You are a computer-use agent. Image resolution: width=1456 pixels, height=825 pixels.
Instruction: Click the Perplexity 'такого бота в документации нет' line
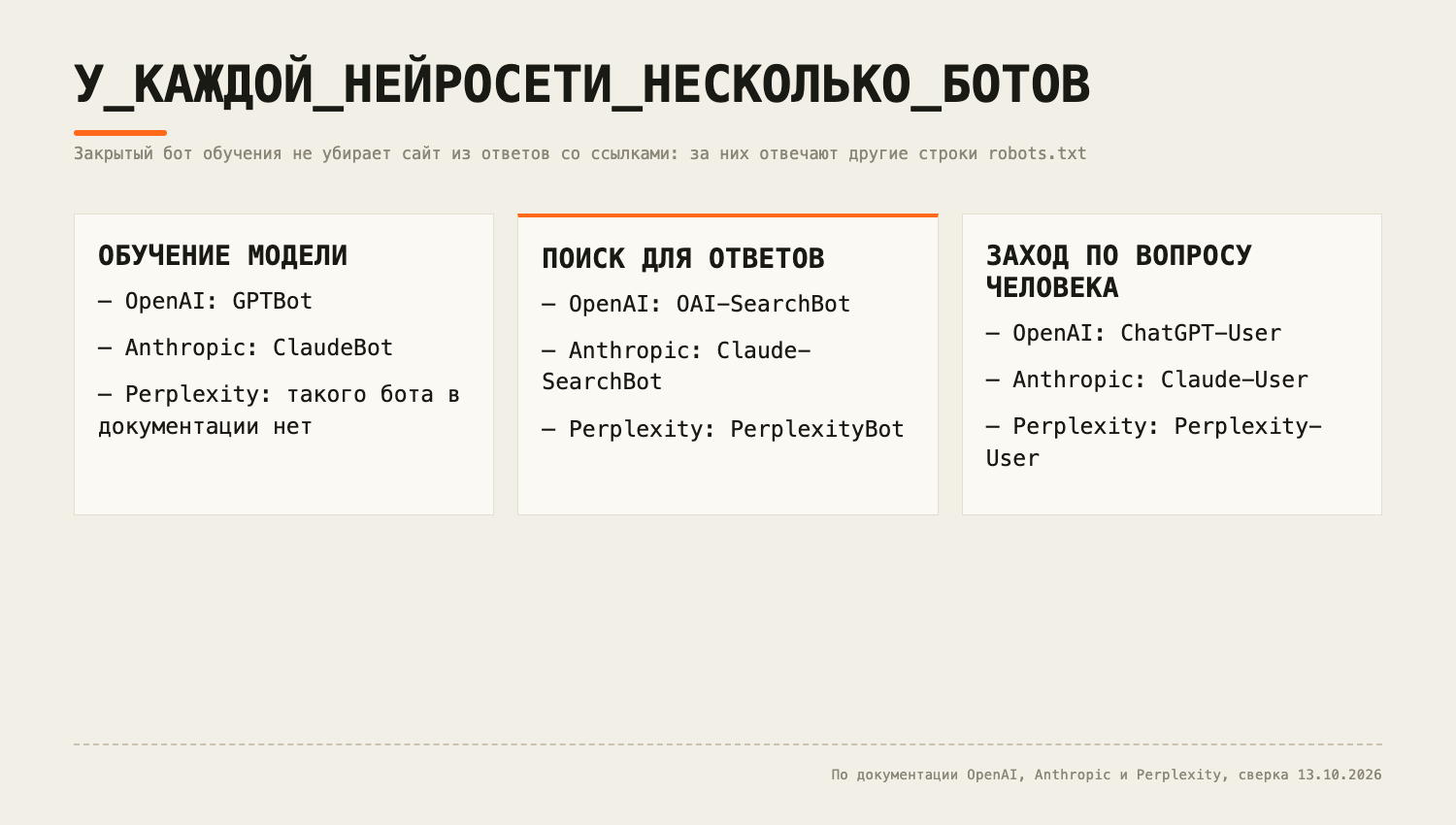pyautogui.click(x=279, y=410)
